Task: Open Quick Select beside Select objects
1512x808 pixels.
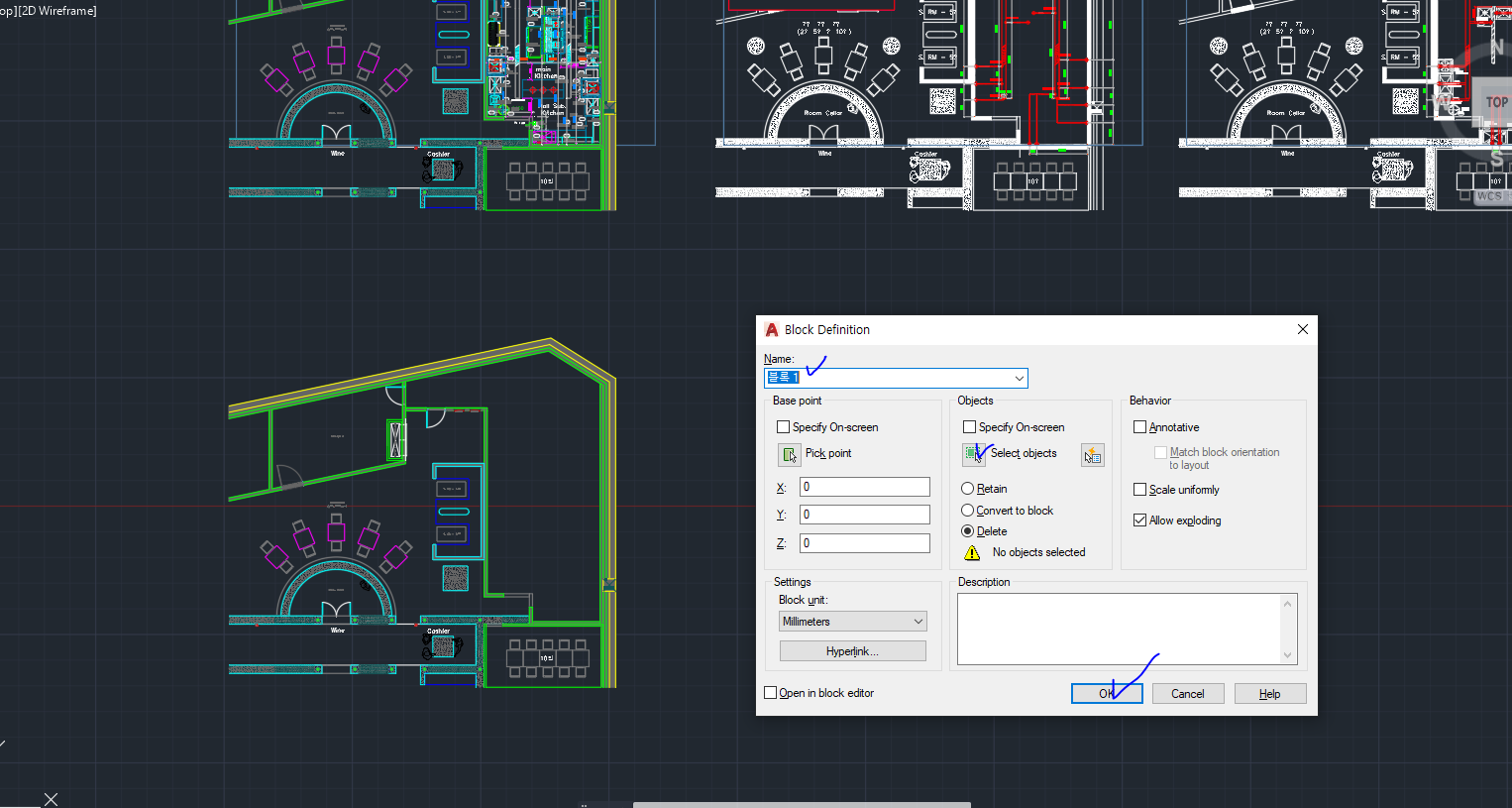Action: coord(1093,455)
